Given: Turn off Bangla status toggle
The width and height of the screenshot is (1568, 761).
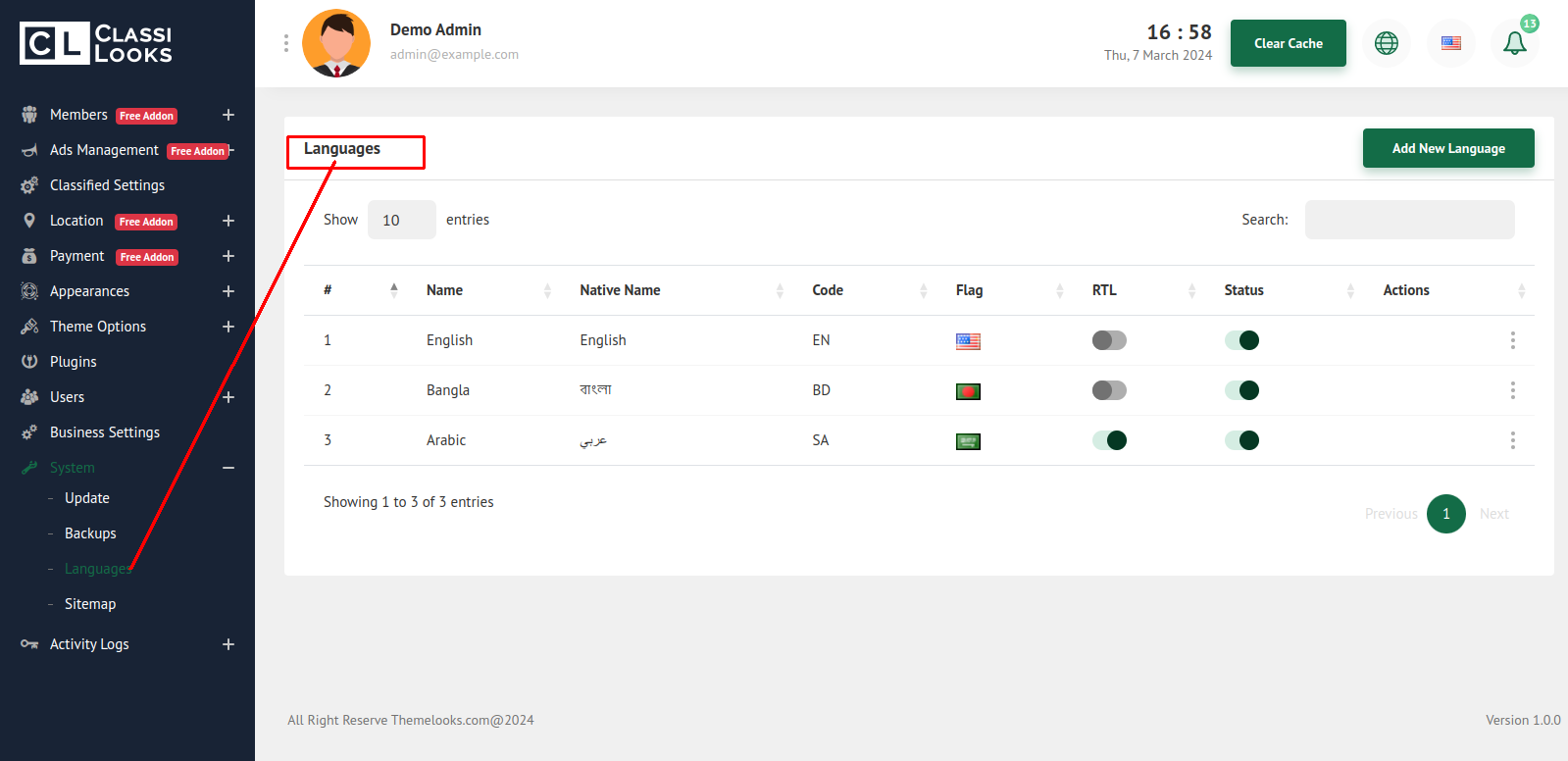Looking at the screenshot, I should click(1241, 390).
